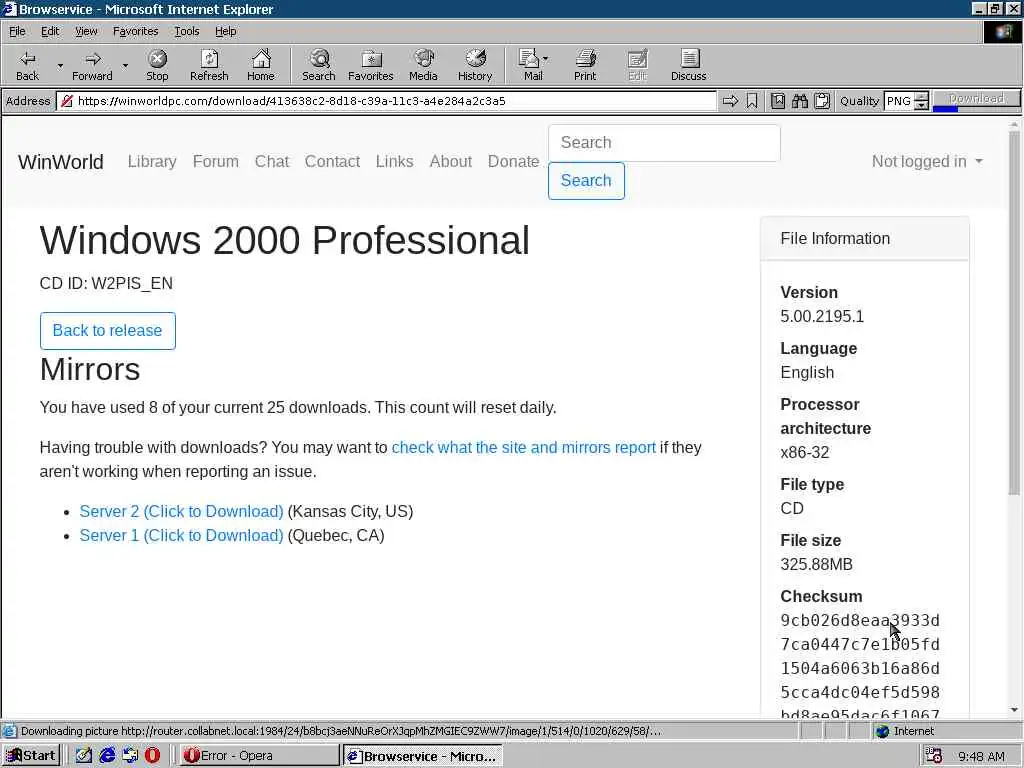Viewport: 1024px width, 768px height.
Task: Launch Opera from quick launch
Action: pos(152,756)
